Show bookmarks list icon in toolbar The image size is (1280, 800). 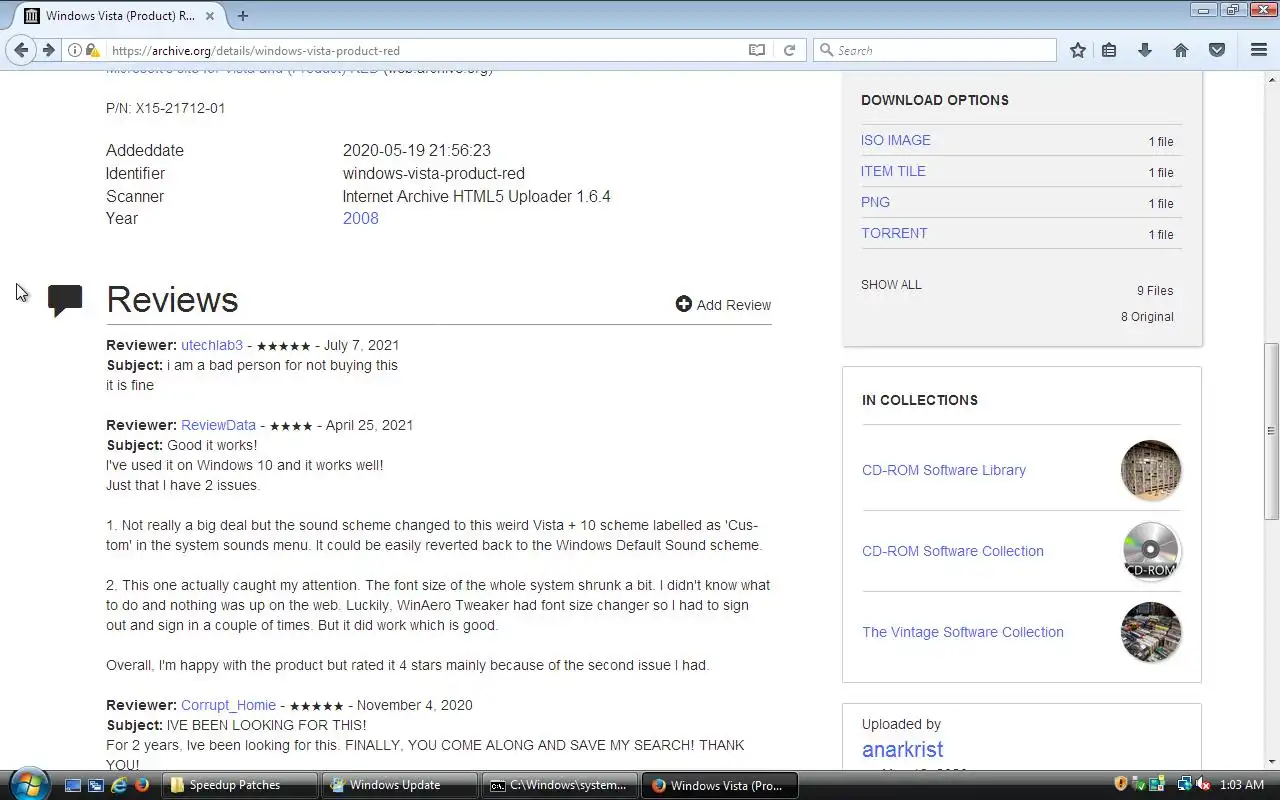click(x=1109, y=50)
